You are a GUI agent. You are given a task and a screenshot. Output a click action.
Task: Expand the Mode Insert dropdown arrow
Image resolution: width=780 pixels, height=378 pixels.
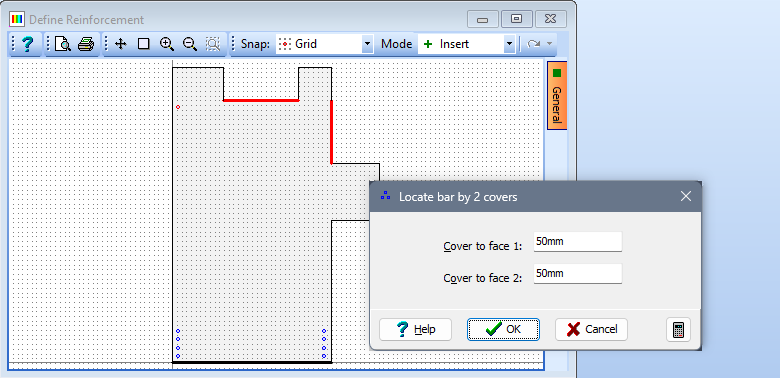[x=509, y=44]
